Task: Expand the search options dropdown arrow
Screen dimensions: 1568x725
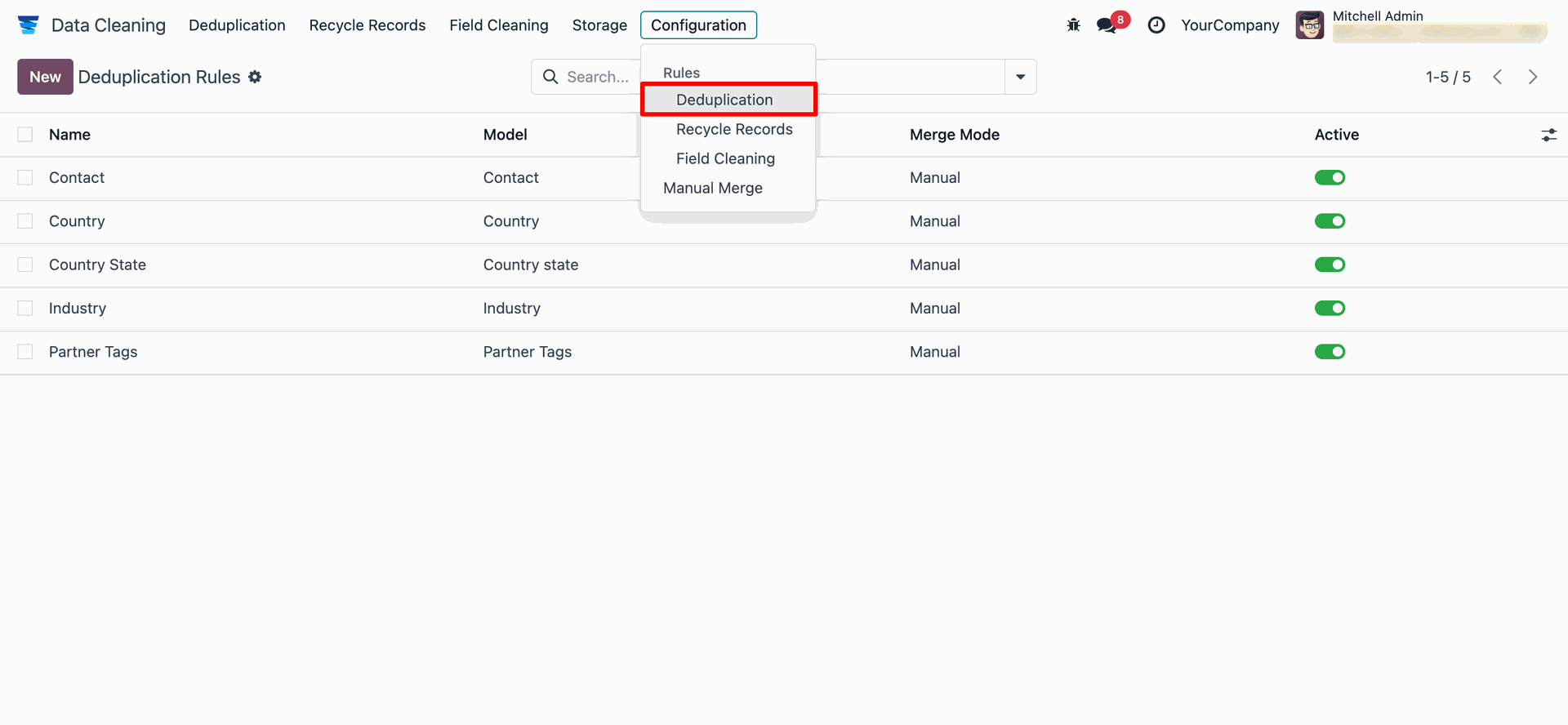Action: click(x=1020, y=77)
